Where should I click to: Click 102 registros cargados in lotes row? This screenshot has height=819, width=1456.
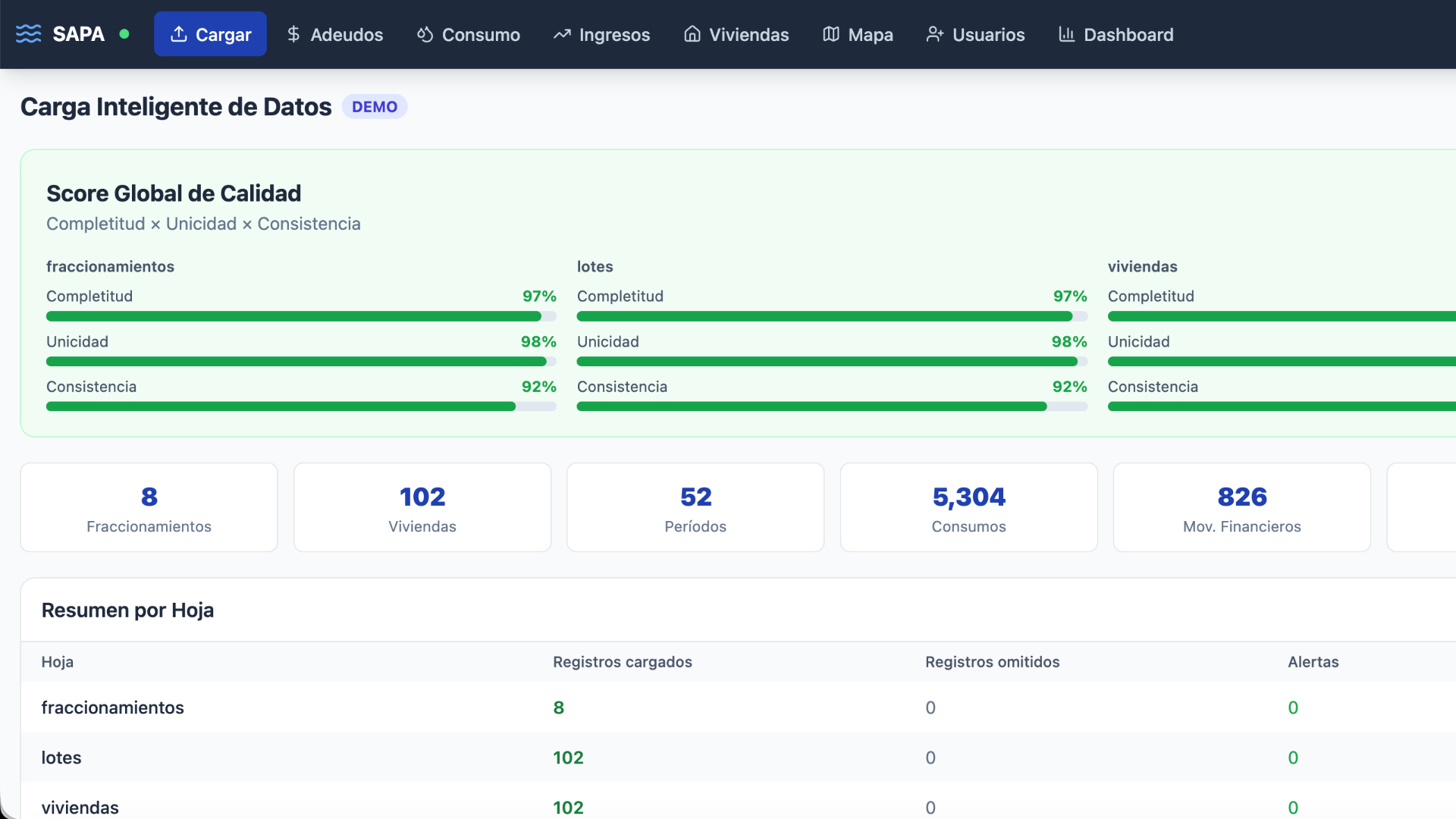pos(568,758)
